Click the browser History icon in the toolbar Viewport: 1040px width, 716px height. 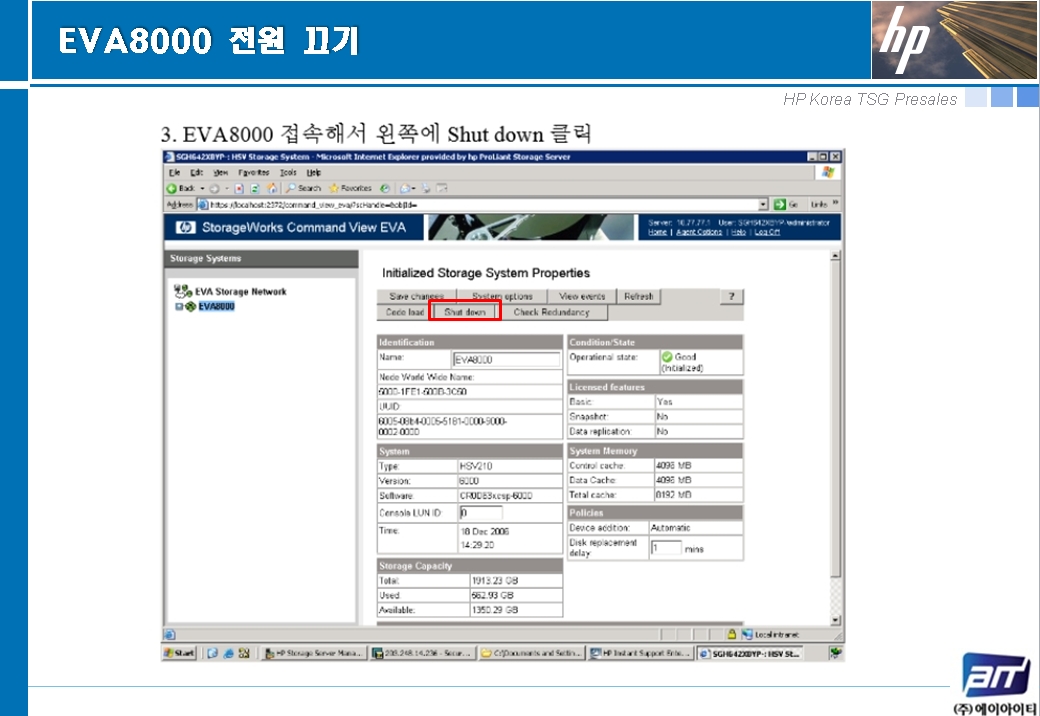coord(385,188)
